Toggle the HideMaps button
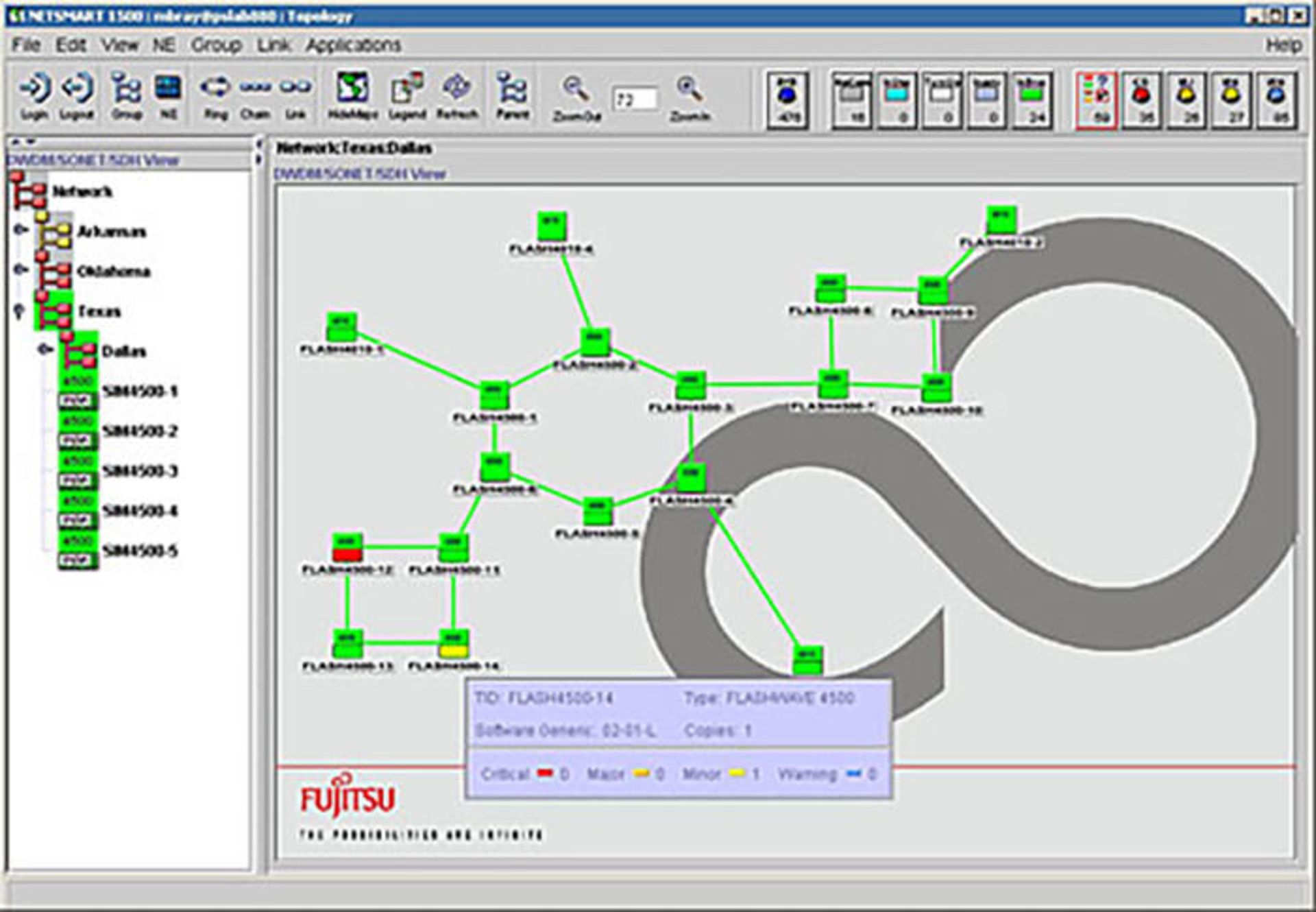 tap(352, 95)
